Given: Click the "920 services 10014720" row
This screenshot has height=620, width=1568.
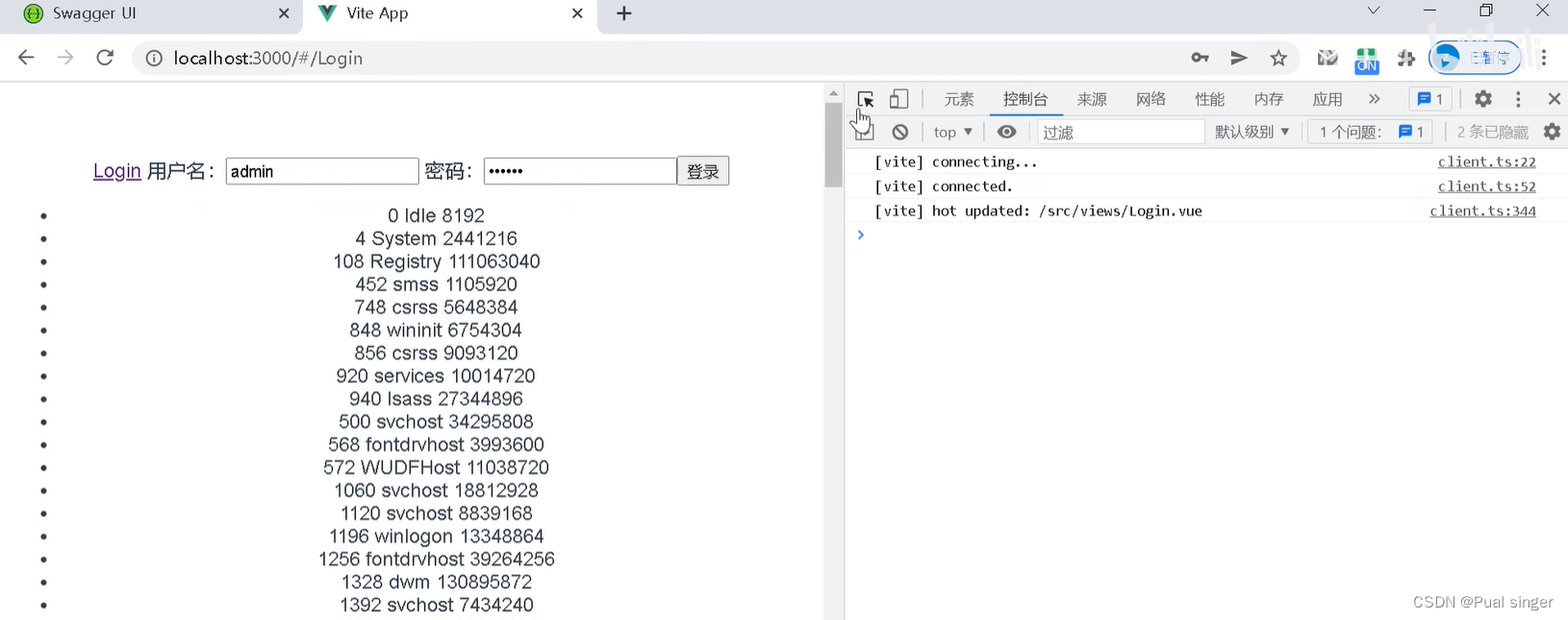Looking at the screenshot, I should pyautogui.click(x=437, y=376).
